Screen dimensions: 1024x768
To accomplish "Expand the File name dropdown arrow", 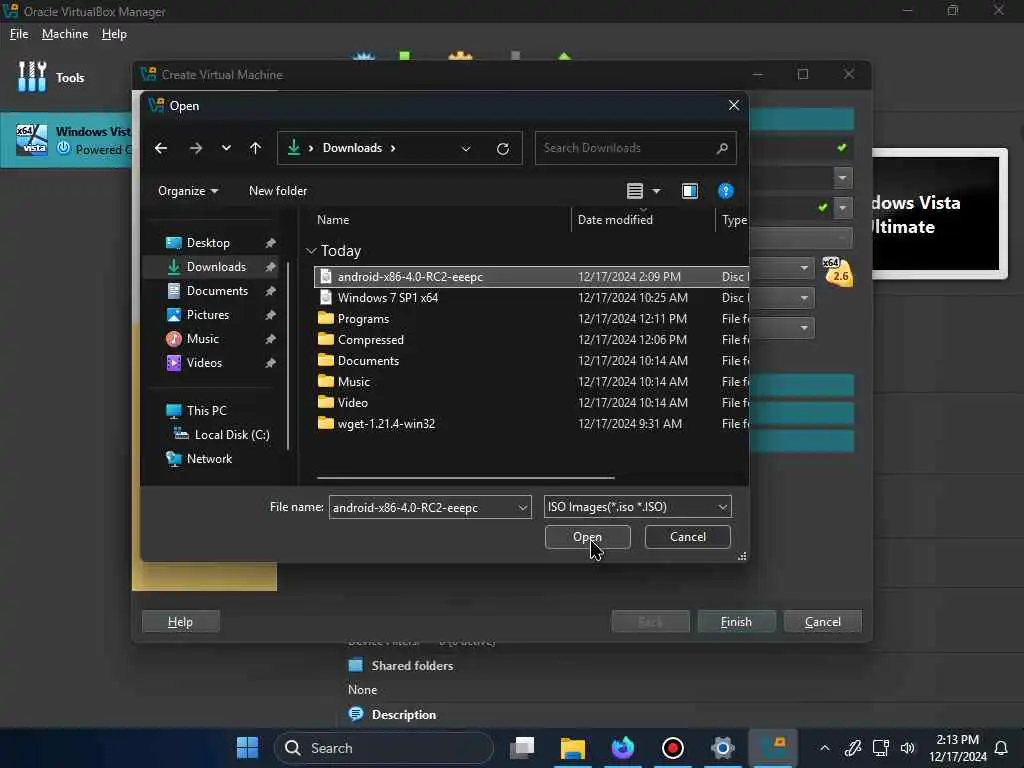I will pos(523,507).
